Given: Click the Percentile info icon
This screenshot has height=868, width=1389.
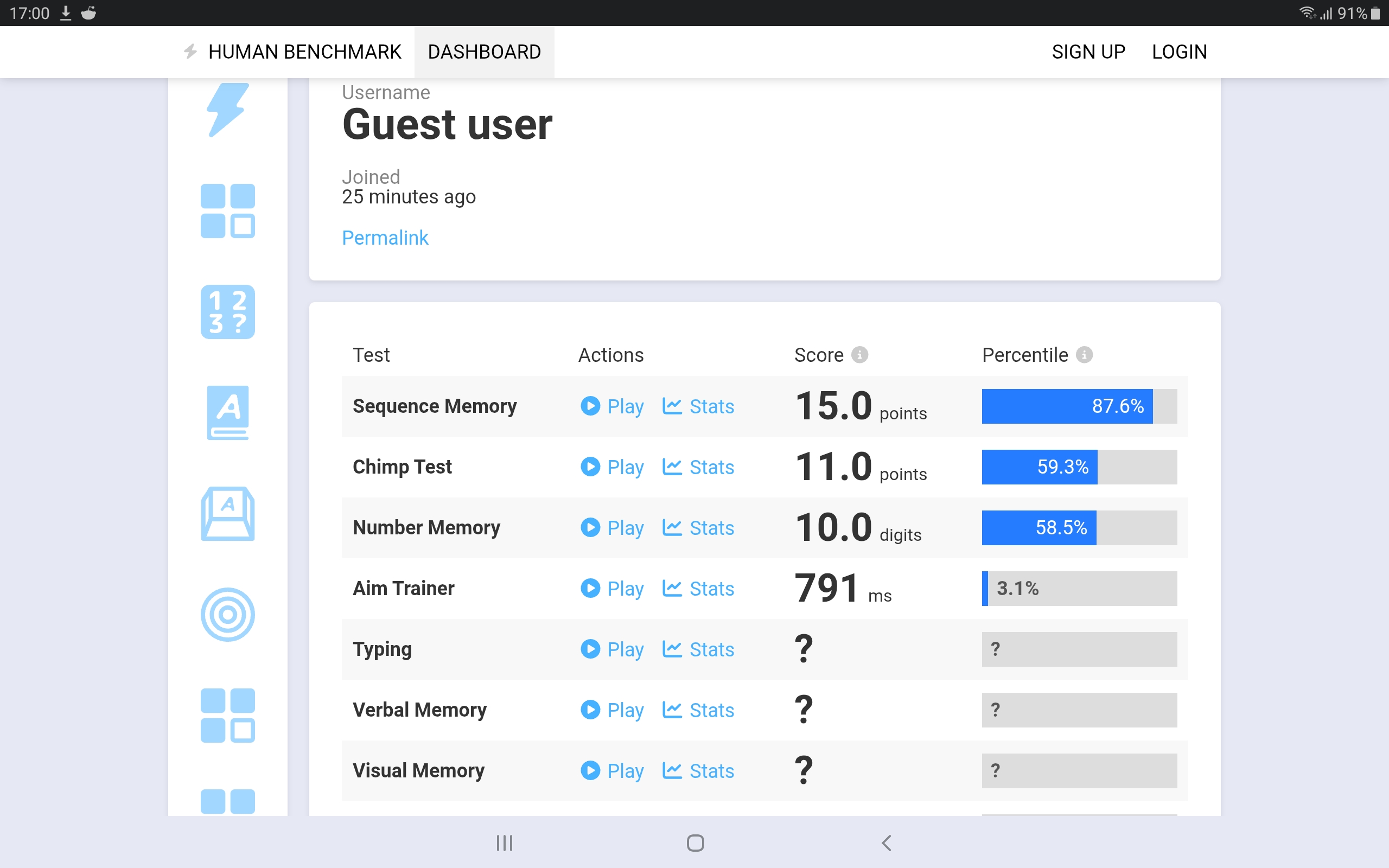Looking at the screenshot, I should tap(1084, 355).
